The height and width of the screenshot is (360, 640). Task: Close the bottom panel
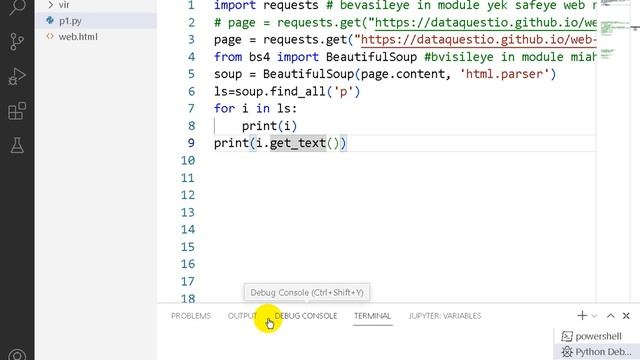pos(626,316)
